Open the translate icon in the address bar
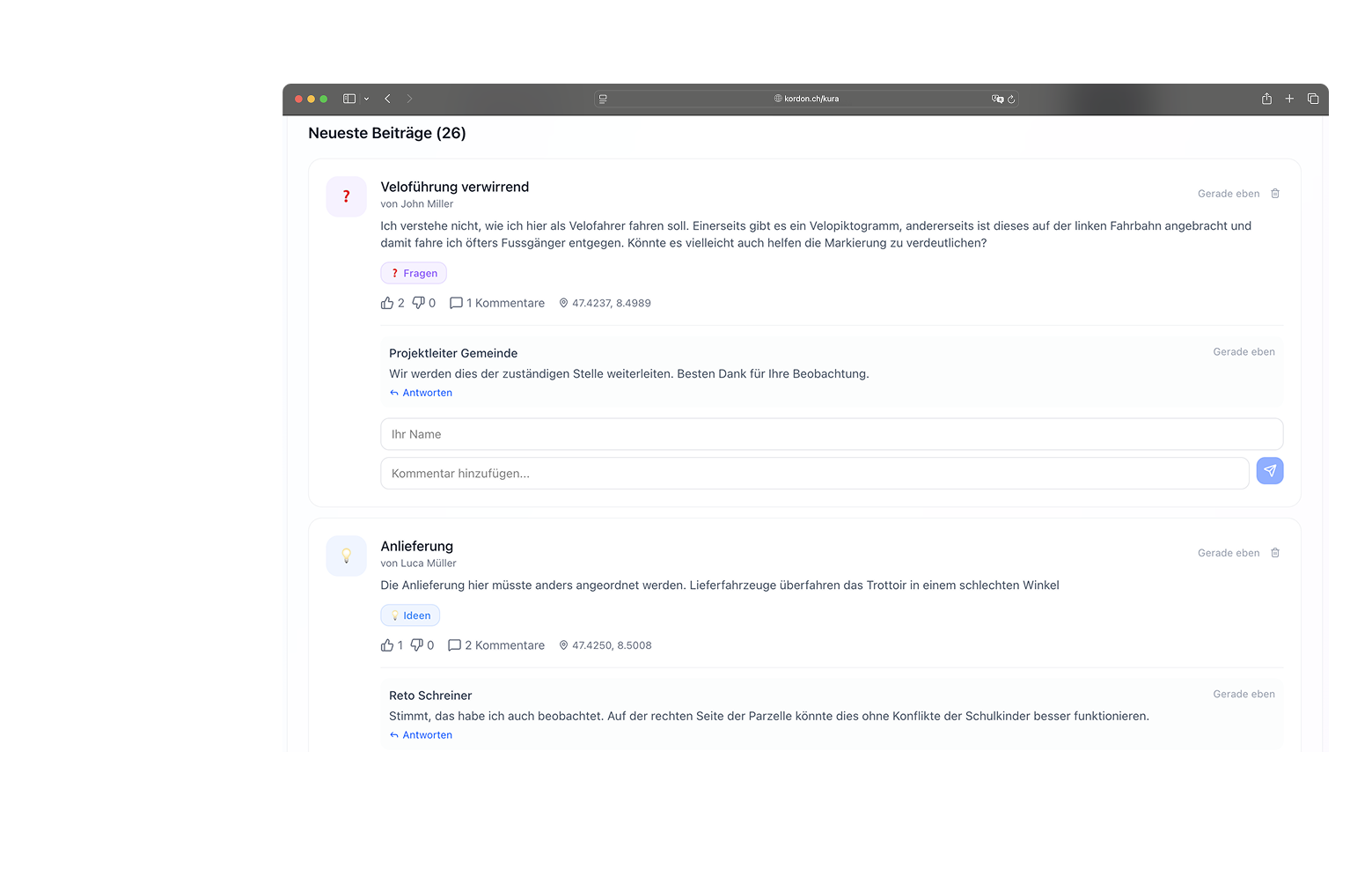 (x=998, y=99)
